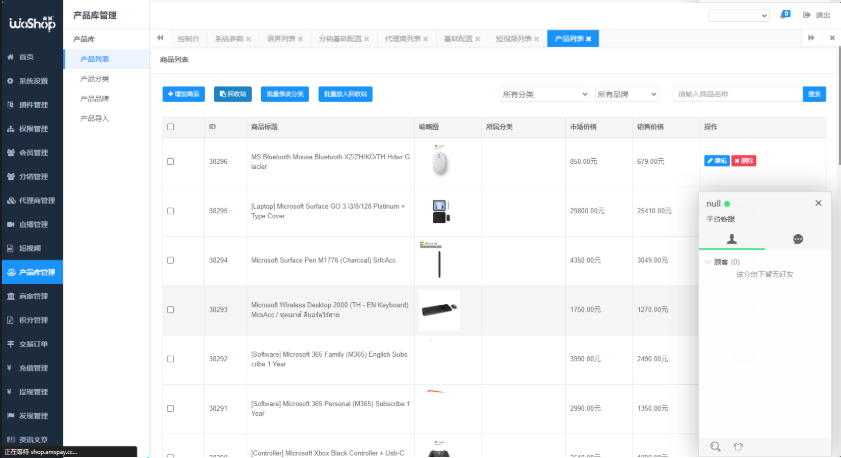Open the empty dropdown in top header

(x=739, y=16)
